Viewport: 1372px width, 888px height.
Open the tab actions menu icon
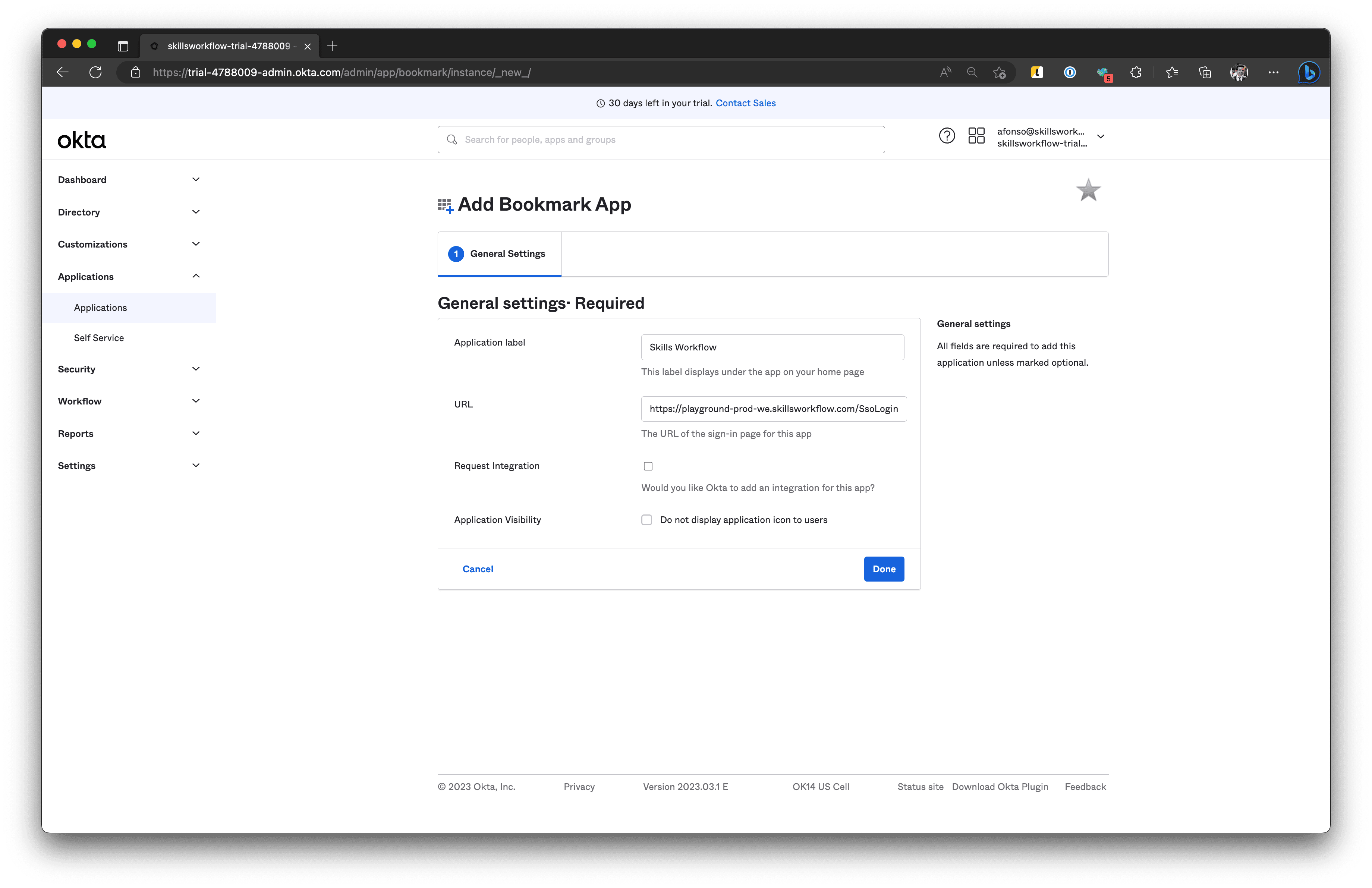click(123, 46)
